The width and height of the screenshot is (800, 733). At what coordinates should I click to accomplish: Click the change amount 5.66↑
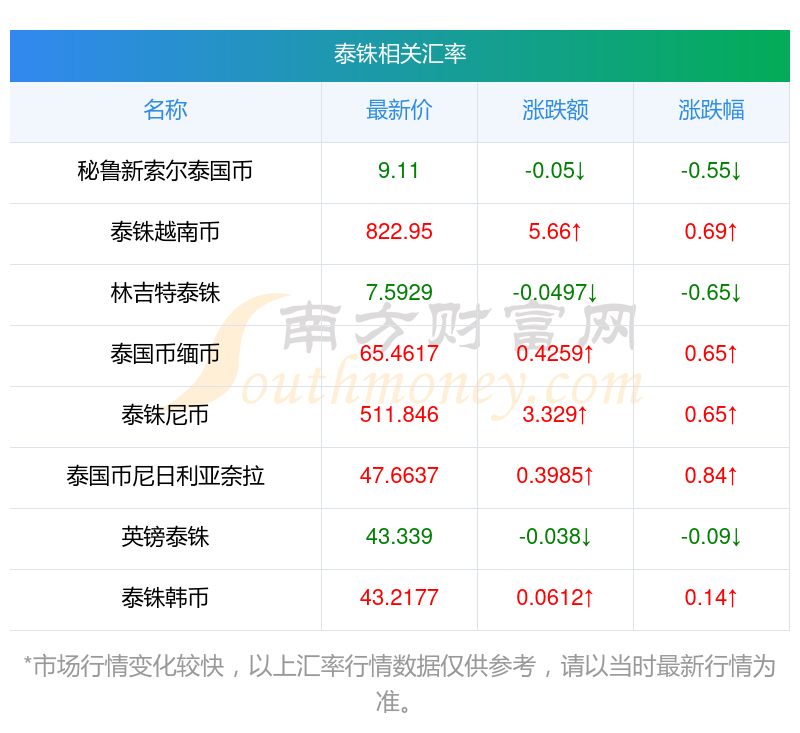point(555,232)
